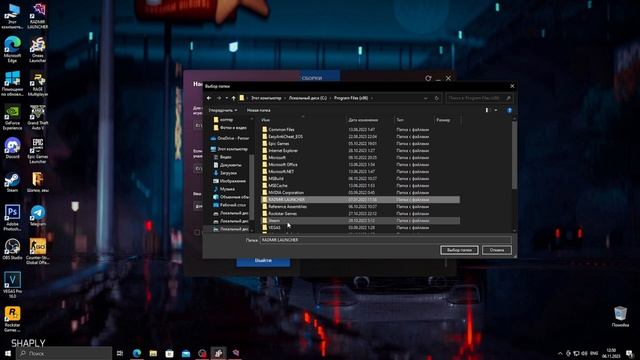Open the Telegram desktop shortcut
The width and height of the screenshot is (640, 360).
tap(38, 216)
